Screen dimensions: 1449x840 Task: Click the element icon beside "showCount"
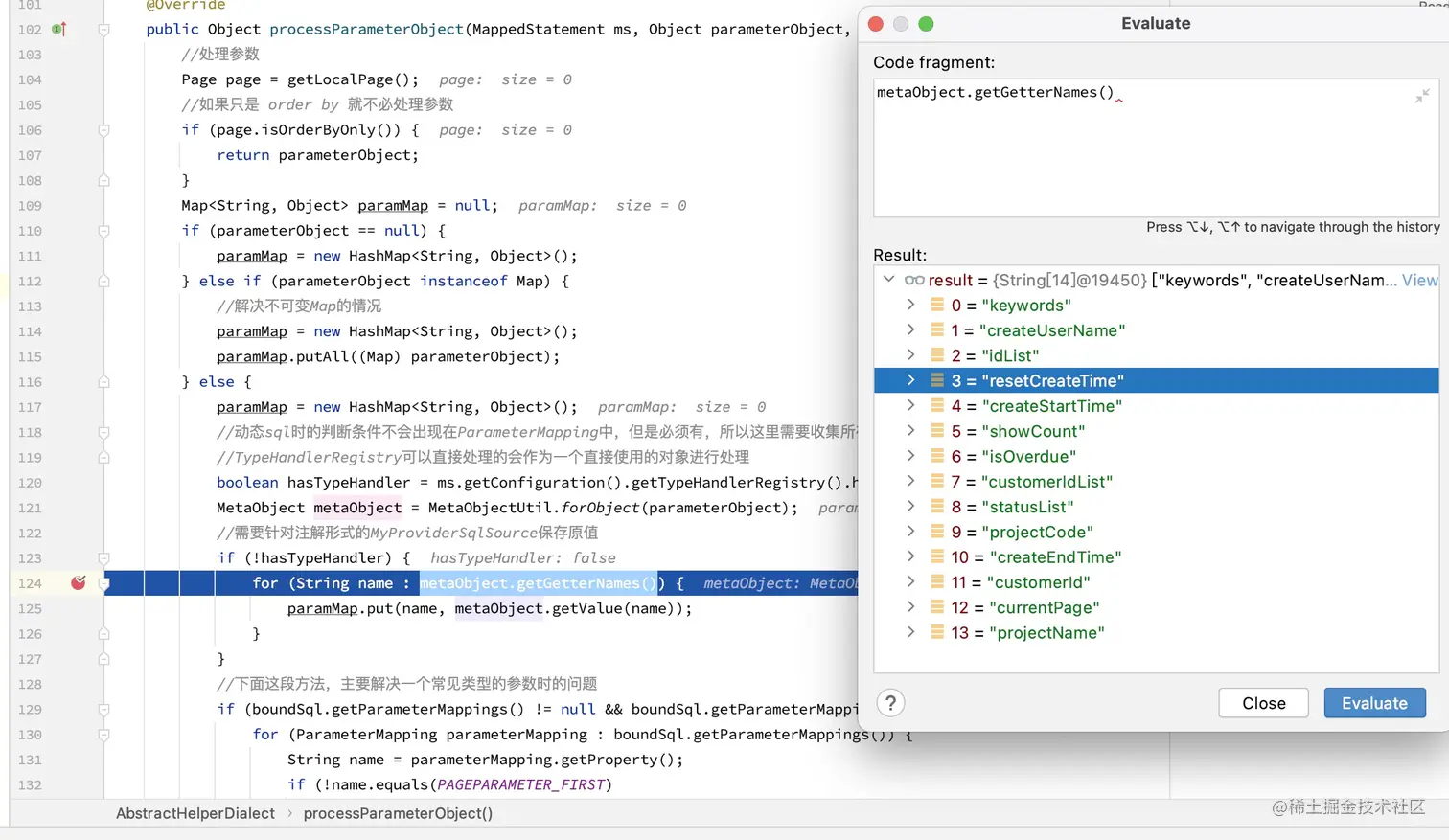pos(937,430)
